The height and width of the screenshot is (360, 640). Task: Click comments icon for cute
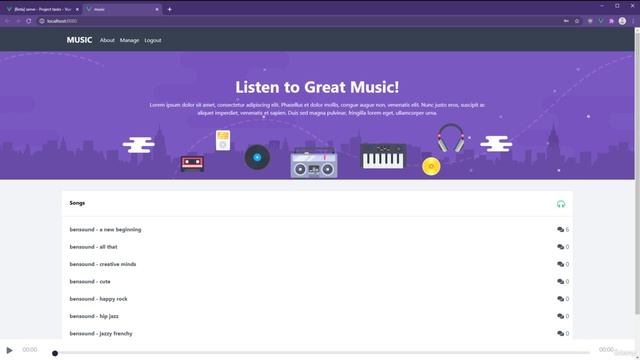[560, 281]
